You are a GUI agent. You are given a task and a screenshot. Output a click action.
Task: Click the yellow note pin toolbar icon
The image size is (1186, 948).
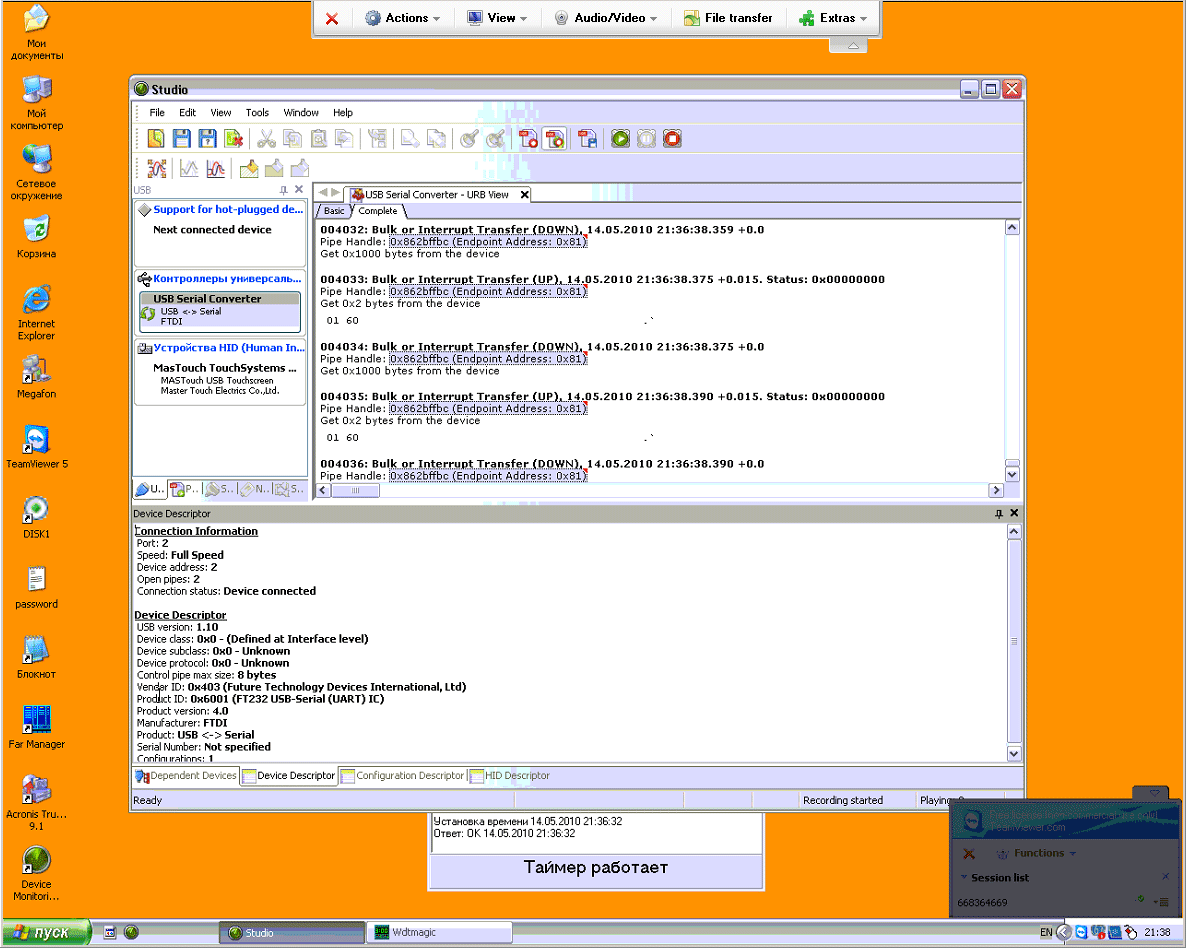click(x=248, y=168)
